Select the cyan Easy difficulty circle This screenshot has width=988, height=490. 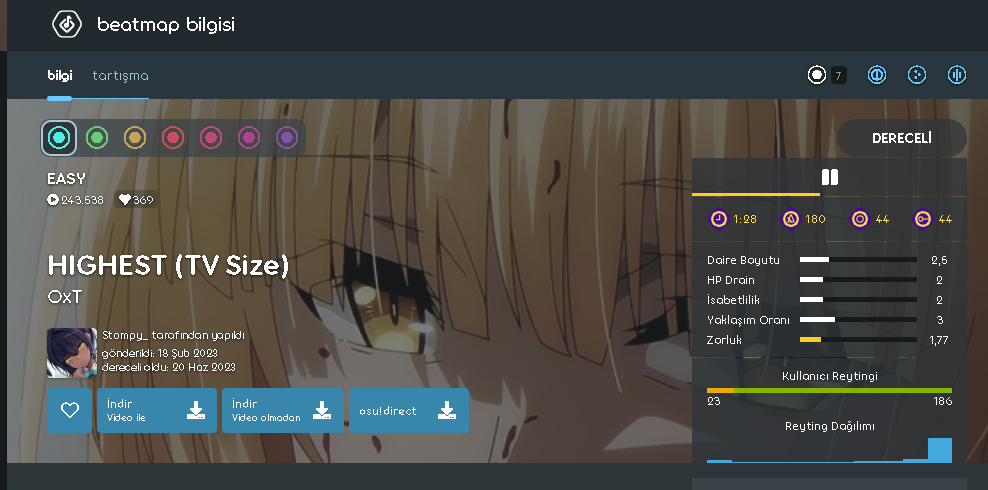click(x=59, y=138)
